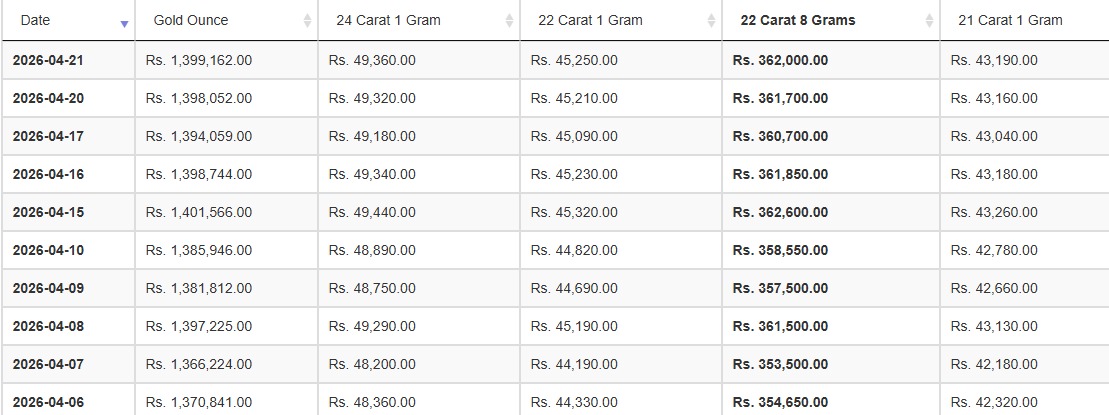The image size is (1109, 415).
Task: Click the 22 Carat 1 Gram sort arrows
Action: [x=711, y=21]
